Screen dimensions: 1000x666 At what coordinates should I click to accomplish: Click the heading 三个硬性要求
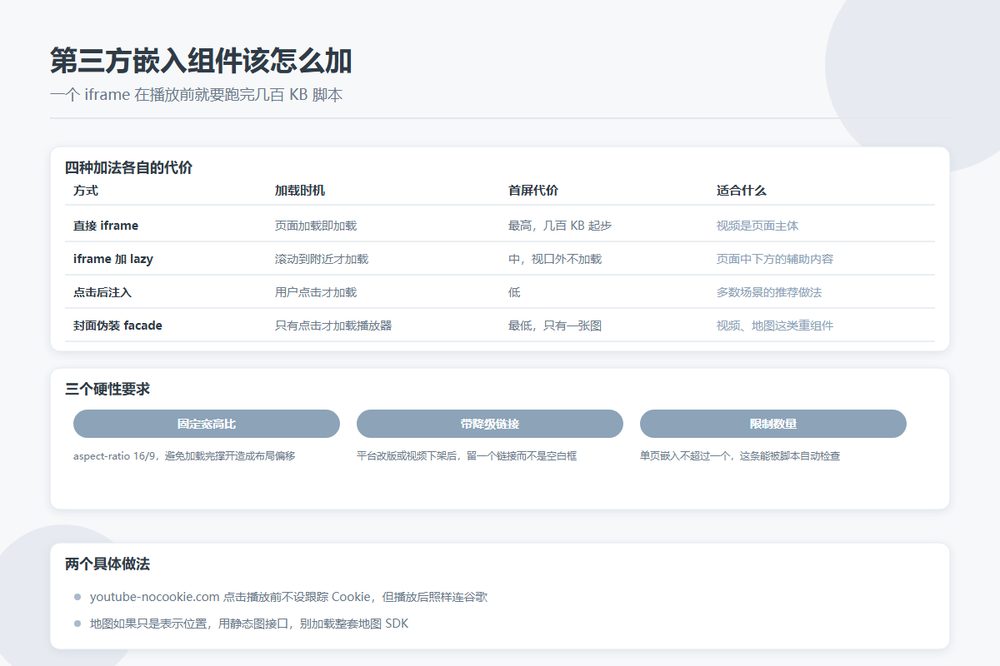click(x=107, y=389)
